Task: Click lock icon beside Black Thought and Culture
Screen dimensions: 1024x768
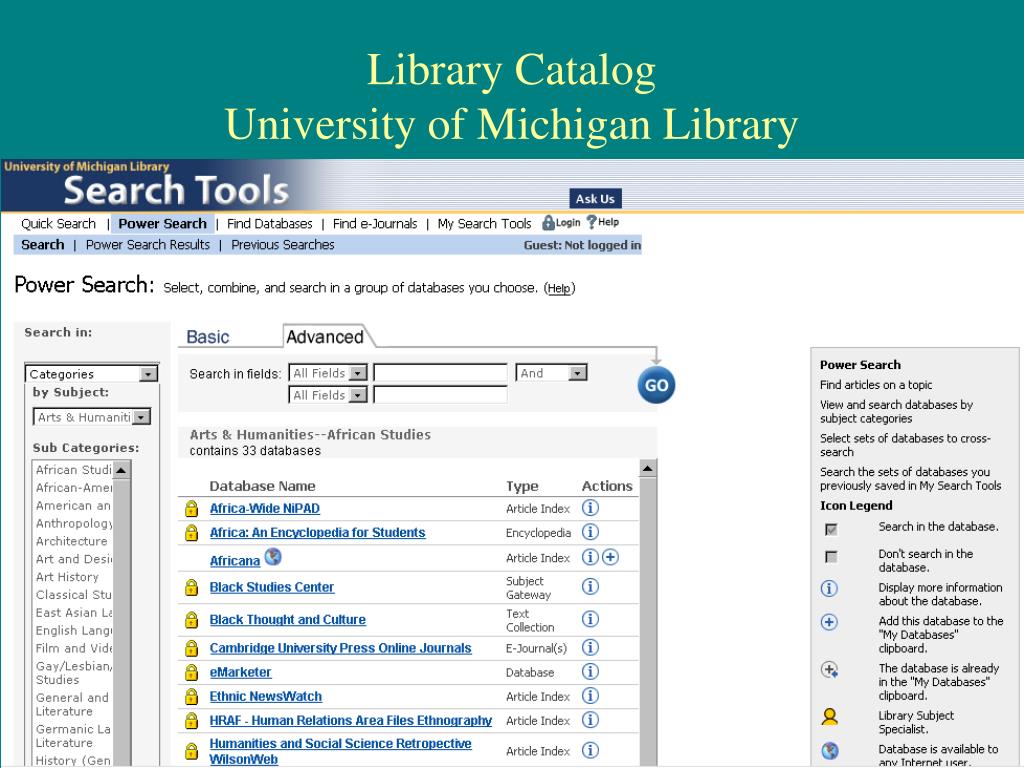Action: (191, 619)
